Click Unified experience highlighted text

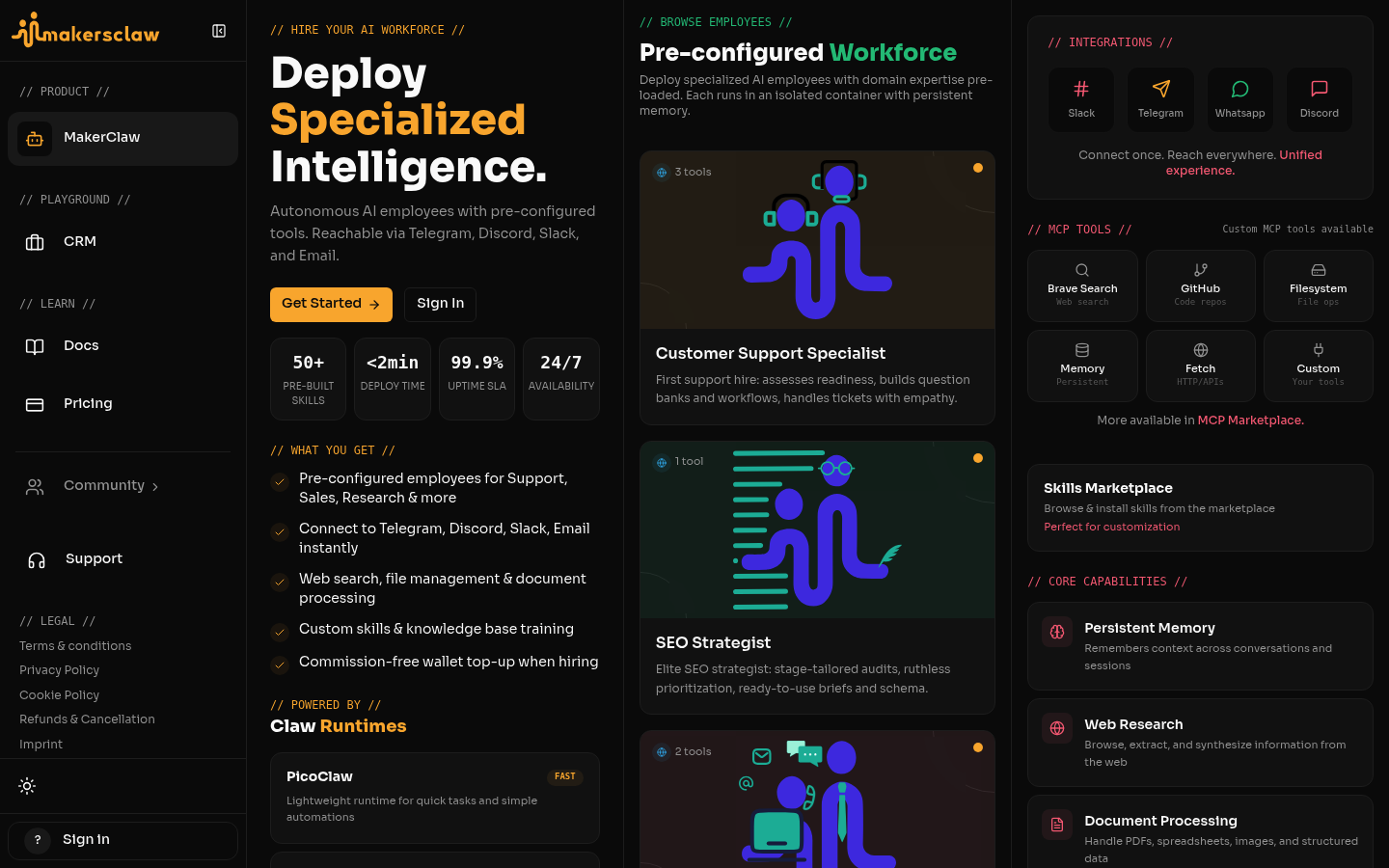(x=1244, y=163)
